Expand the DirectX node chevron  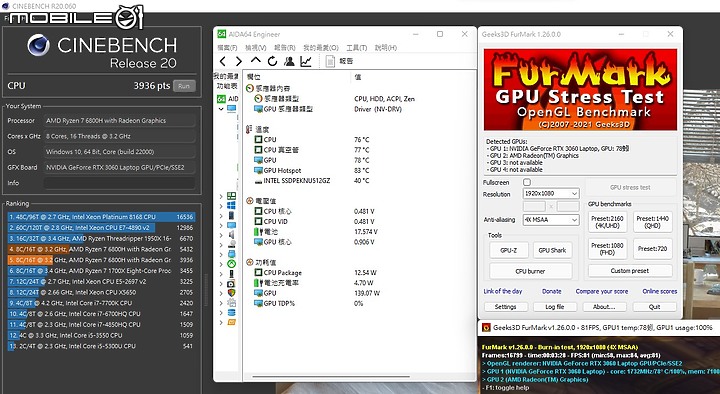point(221,264)
